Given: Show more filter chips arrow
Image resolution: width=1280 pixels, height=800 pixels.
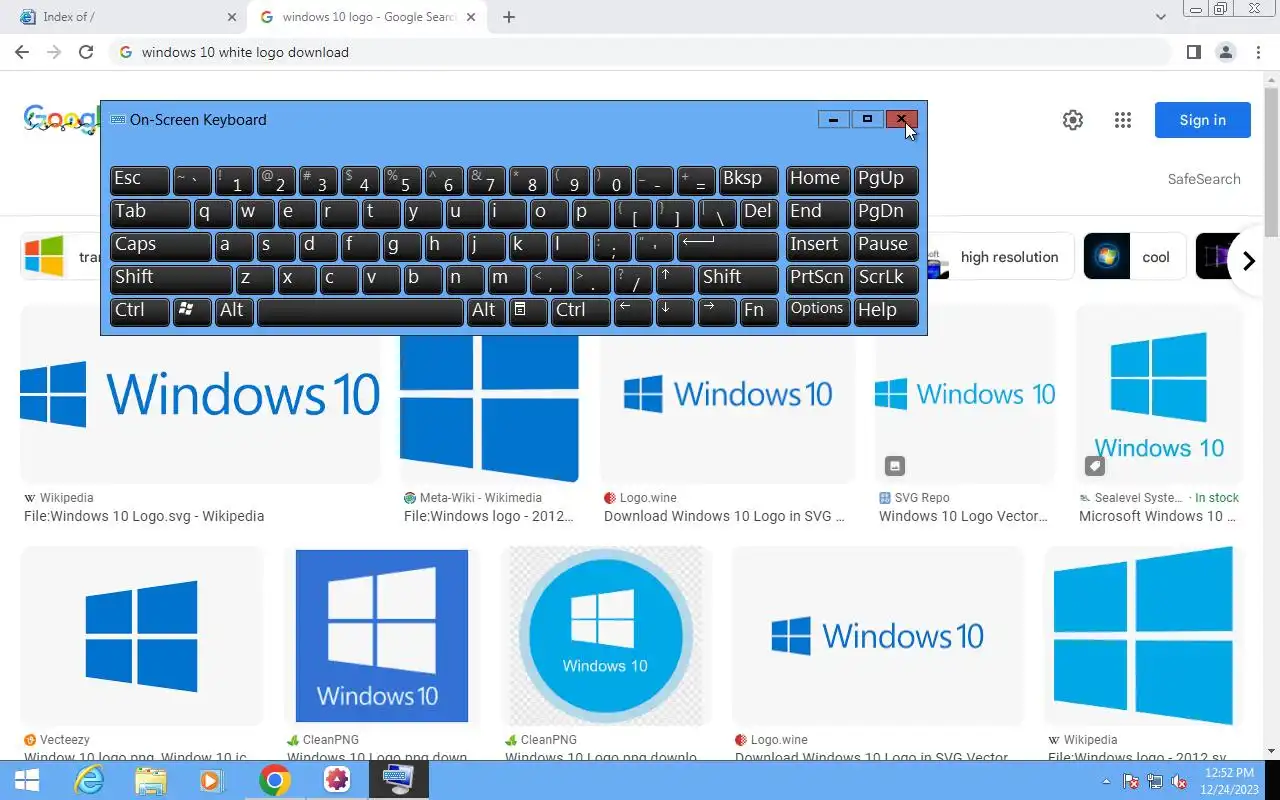Looking at the screenshot, I should (1248, 261).
